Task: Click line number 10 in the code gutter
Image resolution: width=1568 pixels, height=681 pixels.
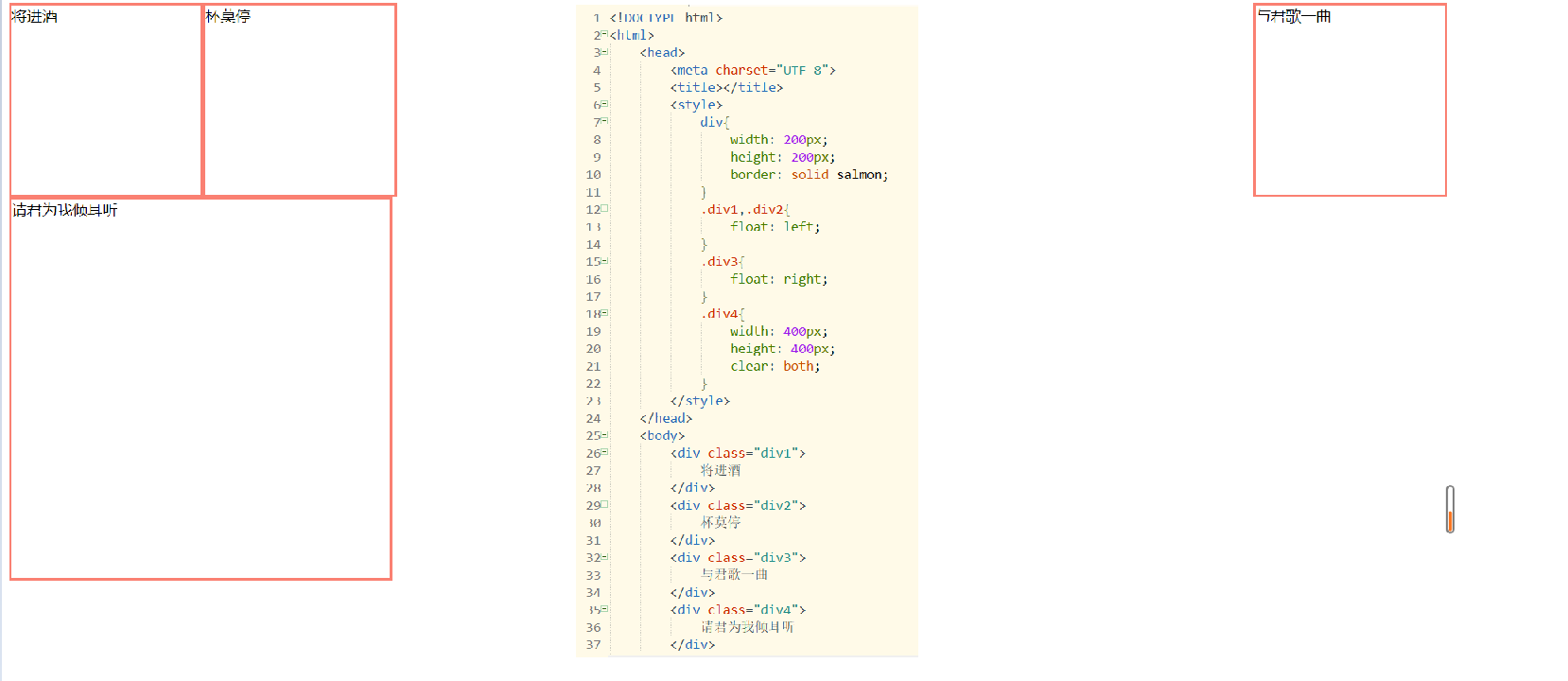Action: pos(593,174)
